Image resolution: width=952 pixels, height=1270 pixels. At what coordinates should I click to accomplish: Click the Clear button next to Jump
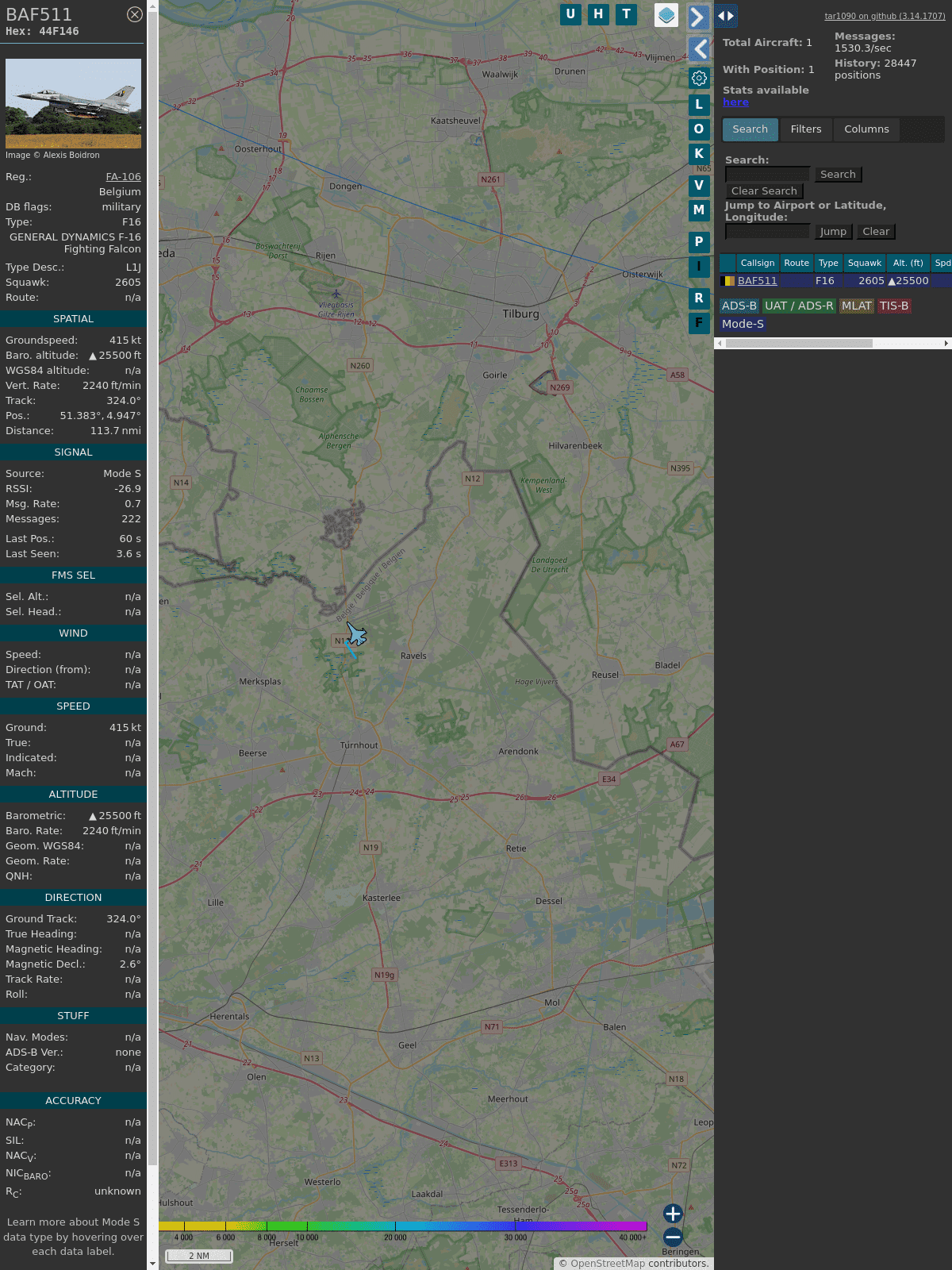pyautogui.click(x=876, y=232)
